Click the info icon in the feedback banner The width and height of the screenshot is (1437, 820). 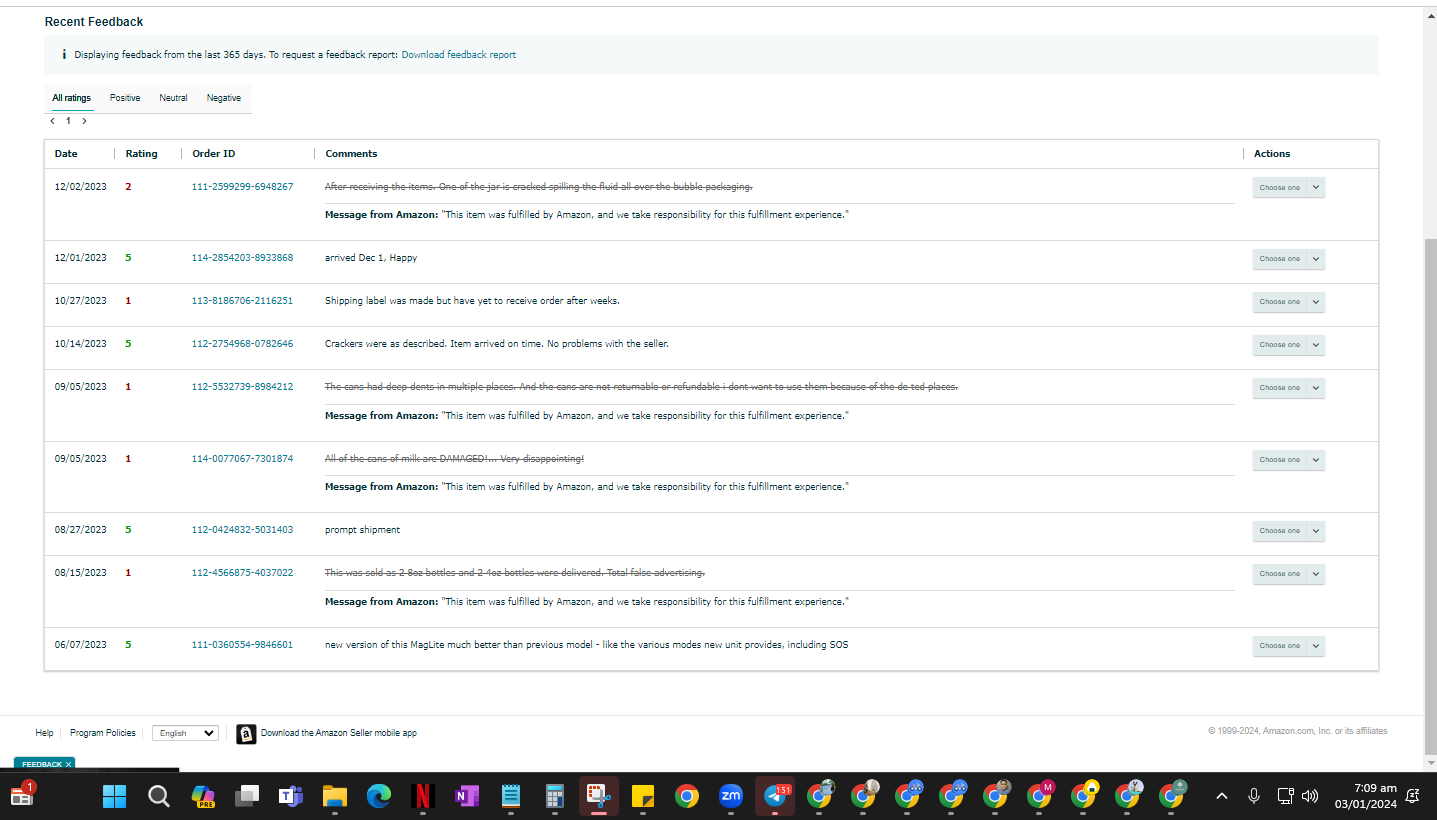tap(64, 55)
